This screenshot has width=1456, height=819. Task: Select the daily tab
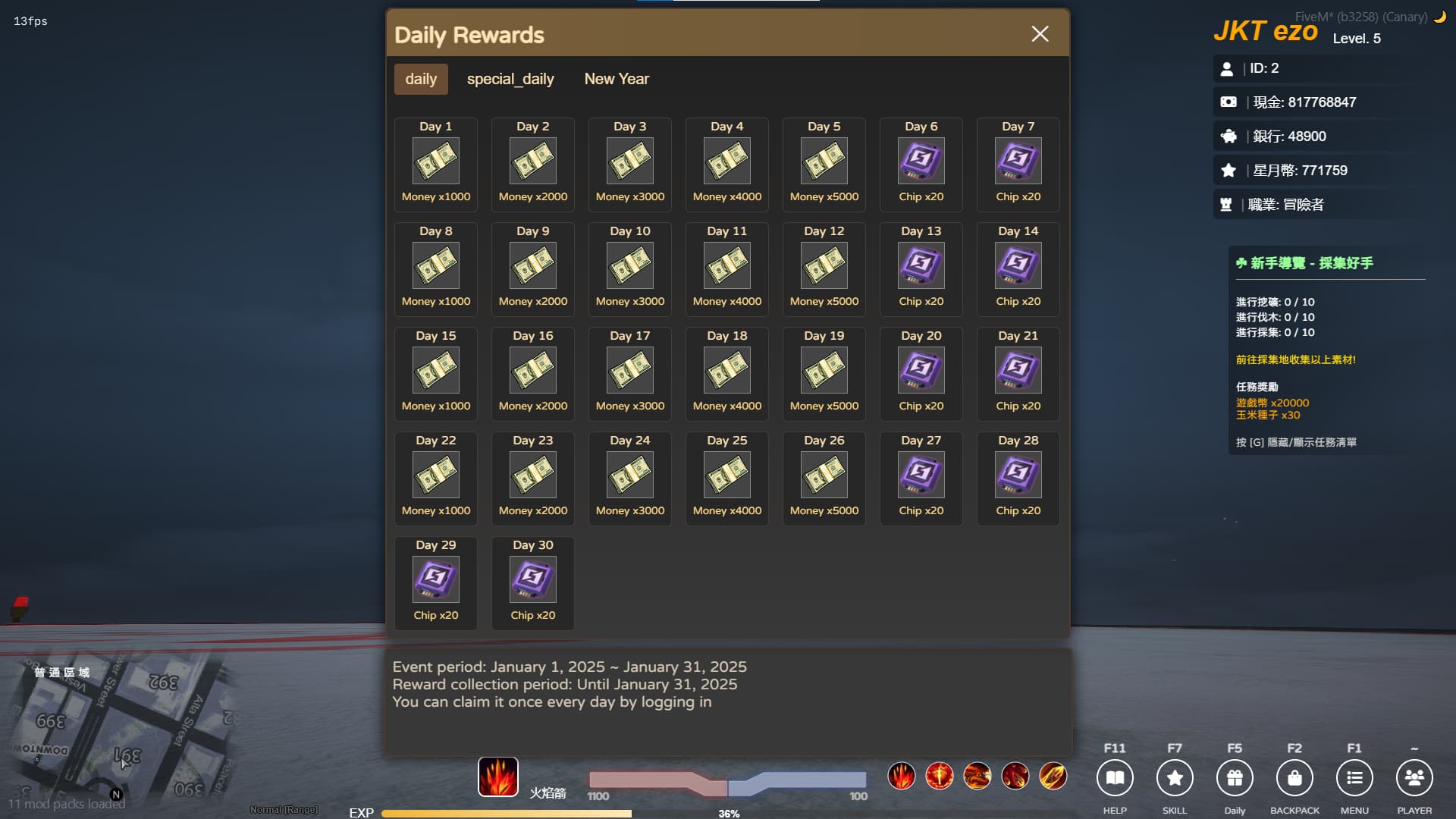pos(421,79)
